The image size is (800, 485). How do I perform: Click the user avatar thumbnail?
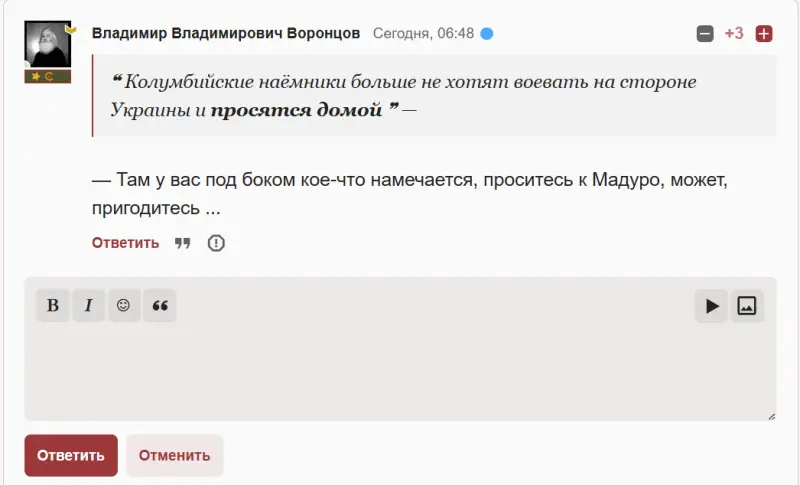46,45
